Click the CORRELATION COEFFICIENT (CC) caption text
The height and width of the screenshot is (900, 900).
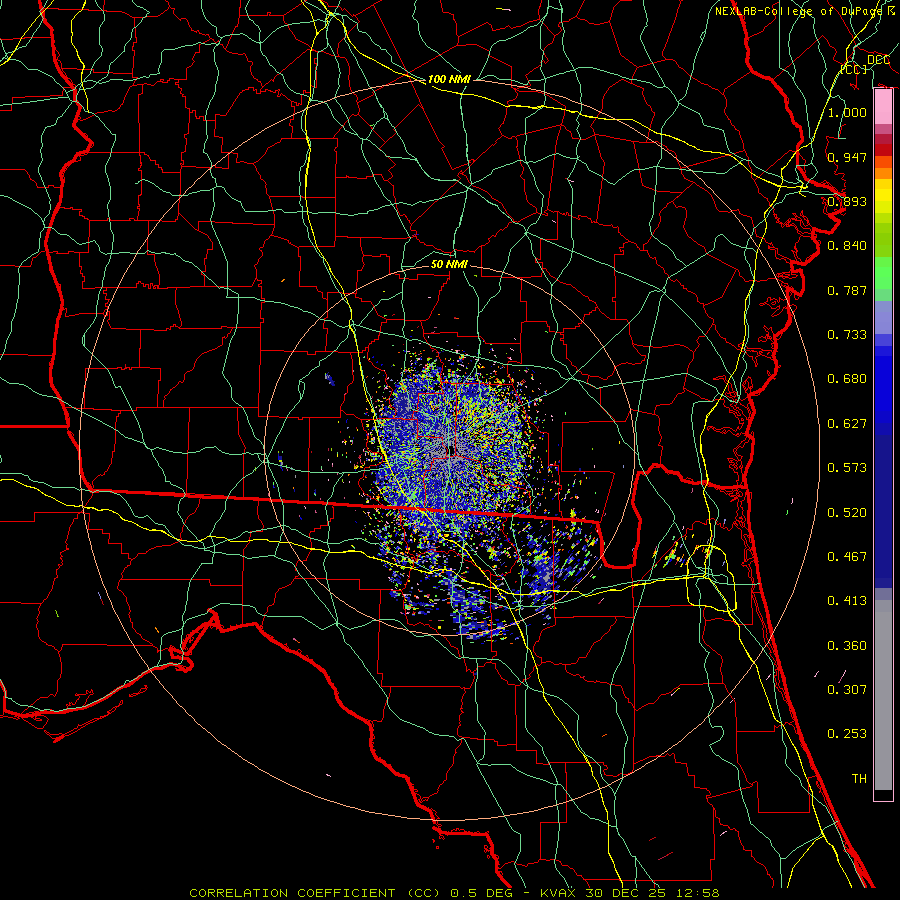[x=315, y=893]
